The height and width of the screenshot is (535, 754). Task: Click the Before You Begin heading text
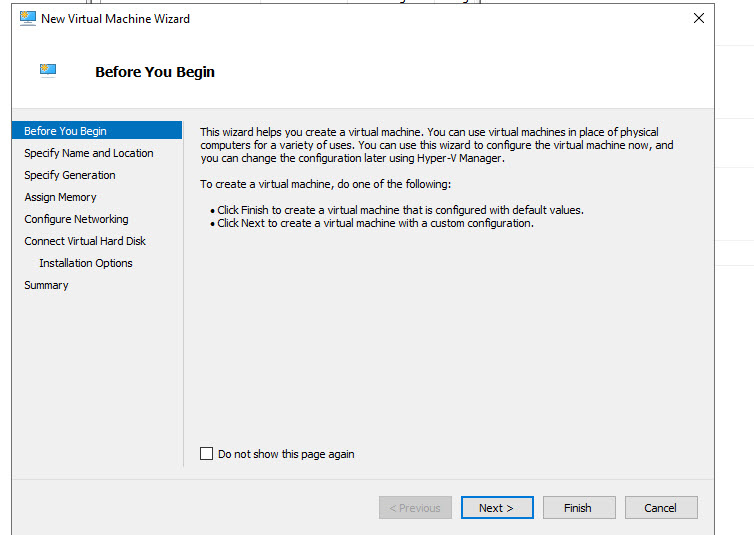(x=155, y=72)
